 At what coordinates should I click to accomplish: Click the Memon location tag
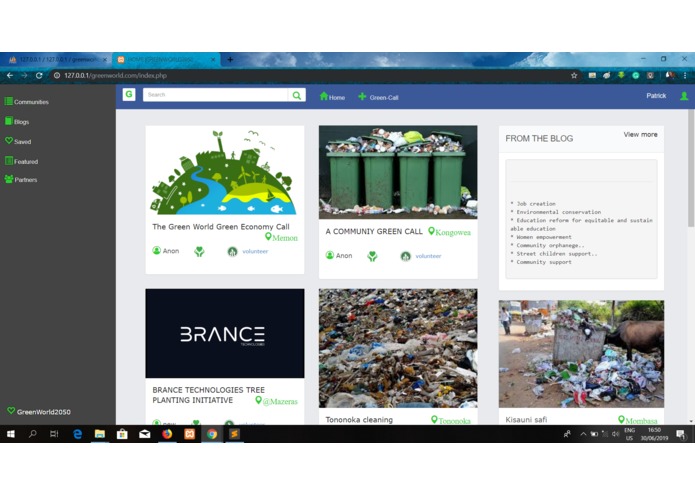[x=281, y=237]
